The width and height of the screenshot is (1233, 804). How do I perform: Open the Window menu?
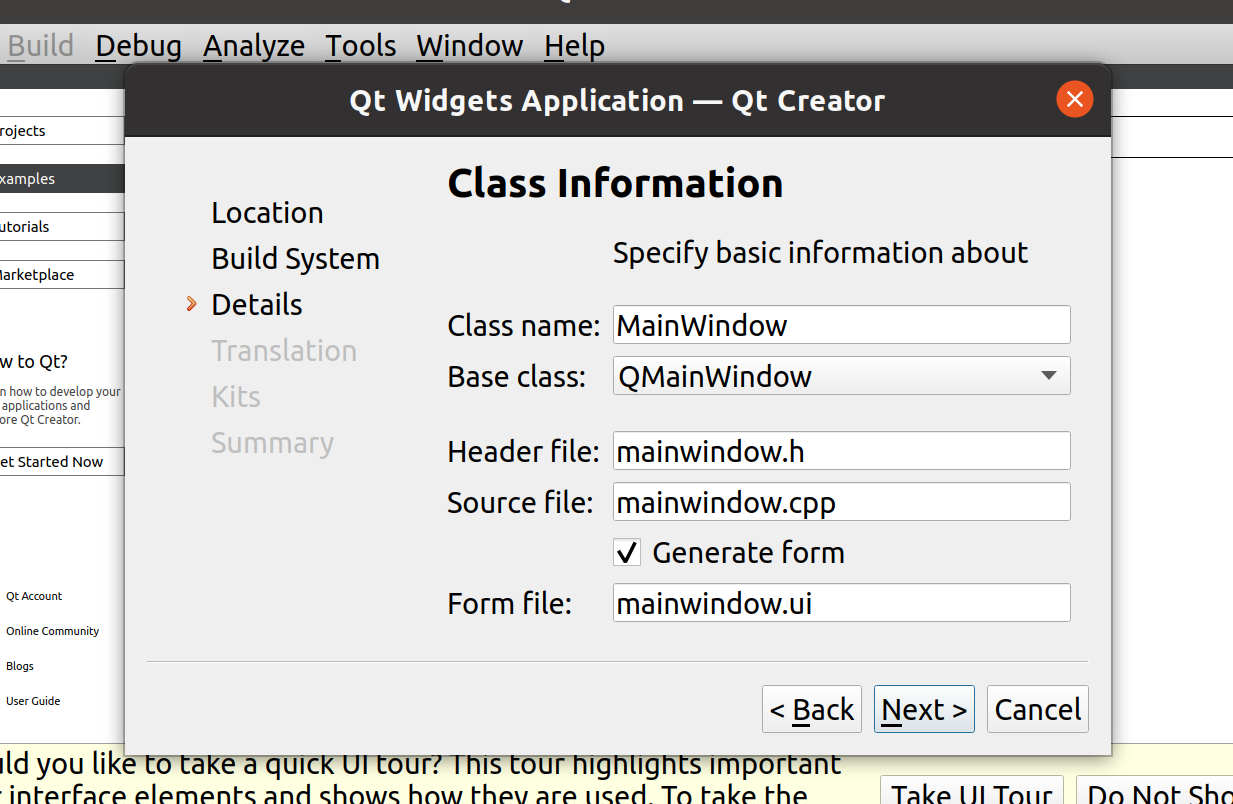[469, 46]
